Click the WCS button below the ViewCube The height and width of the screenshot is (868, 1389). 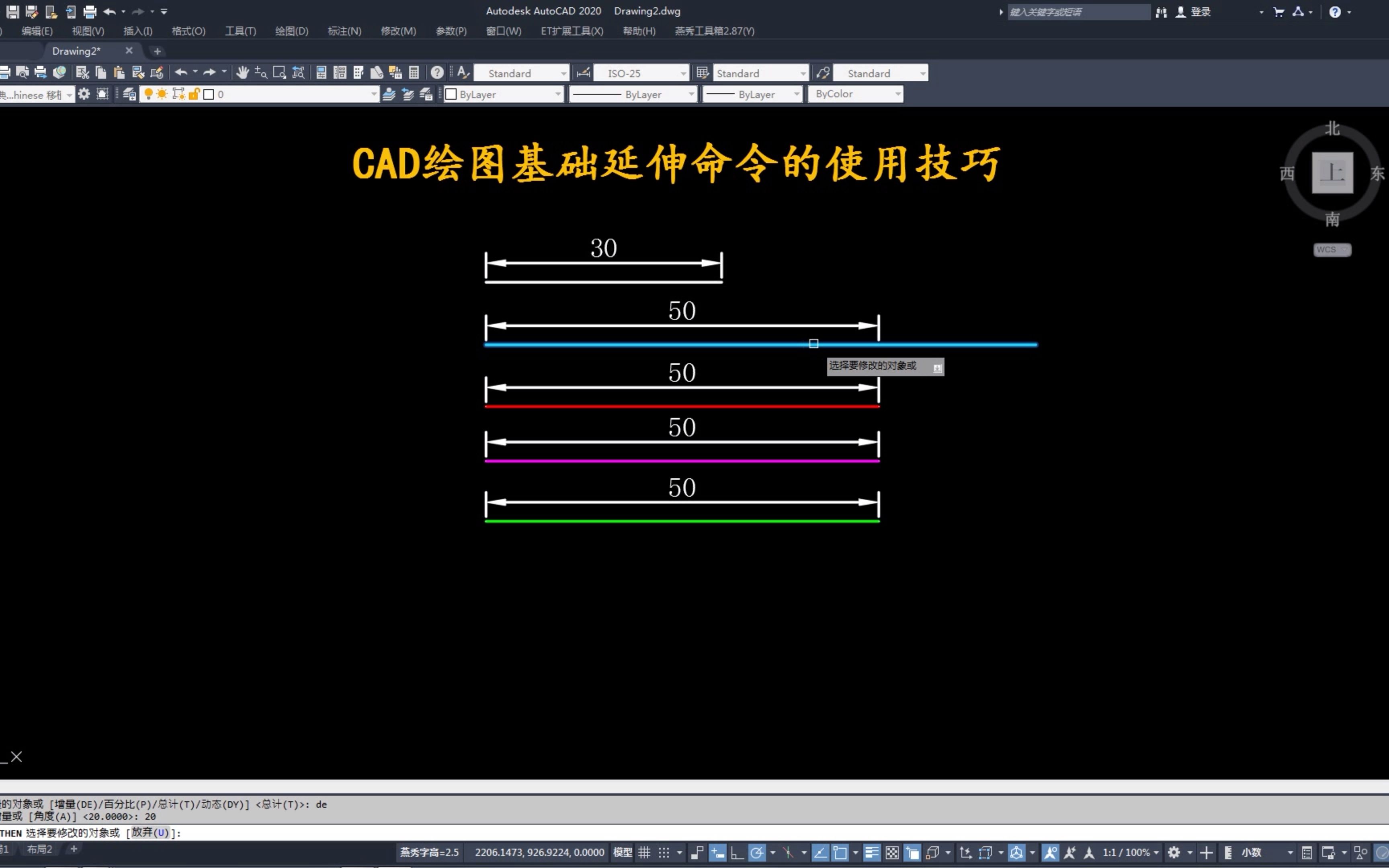point(1331,250)
